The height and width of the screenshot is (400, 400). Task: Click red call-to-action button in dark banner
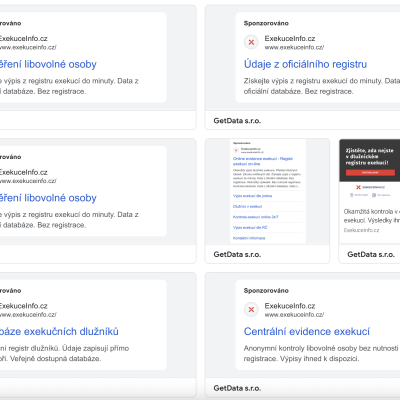tap(370, 172)
